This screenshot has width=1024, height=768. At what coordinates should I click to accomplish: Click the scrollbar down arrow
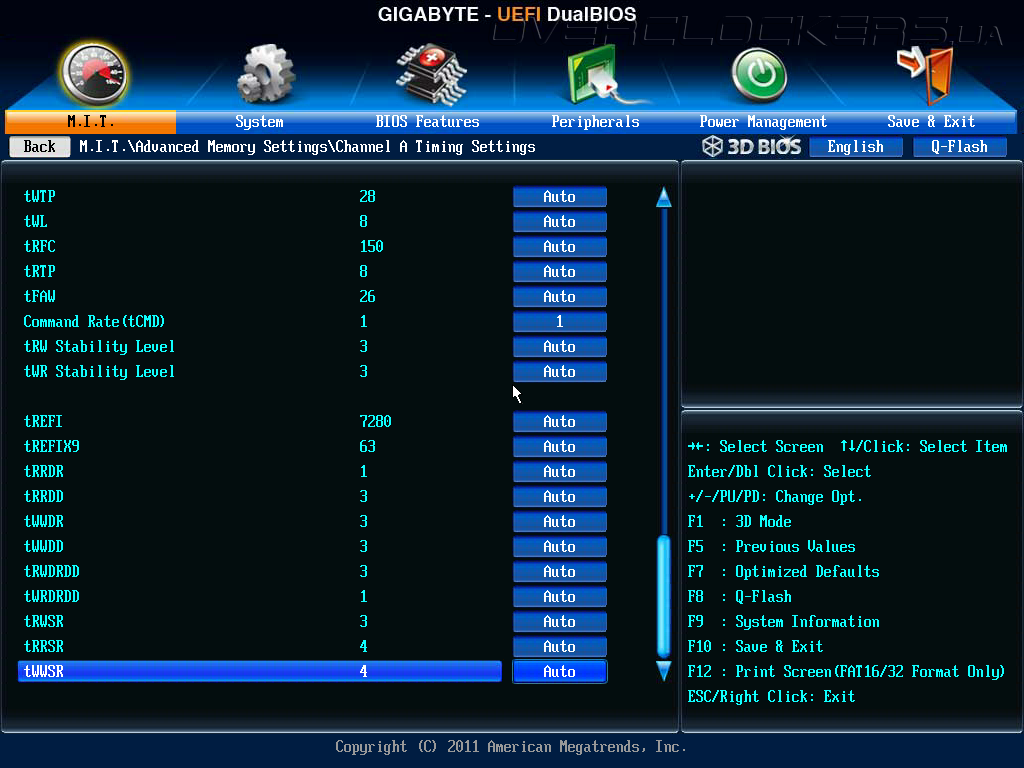pos(664,671)
